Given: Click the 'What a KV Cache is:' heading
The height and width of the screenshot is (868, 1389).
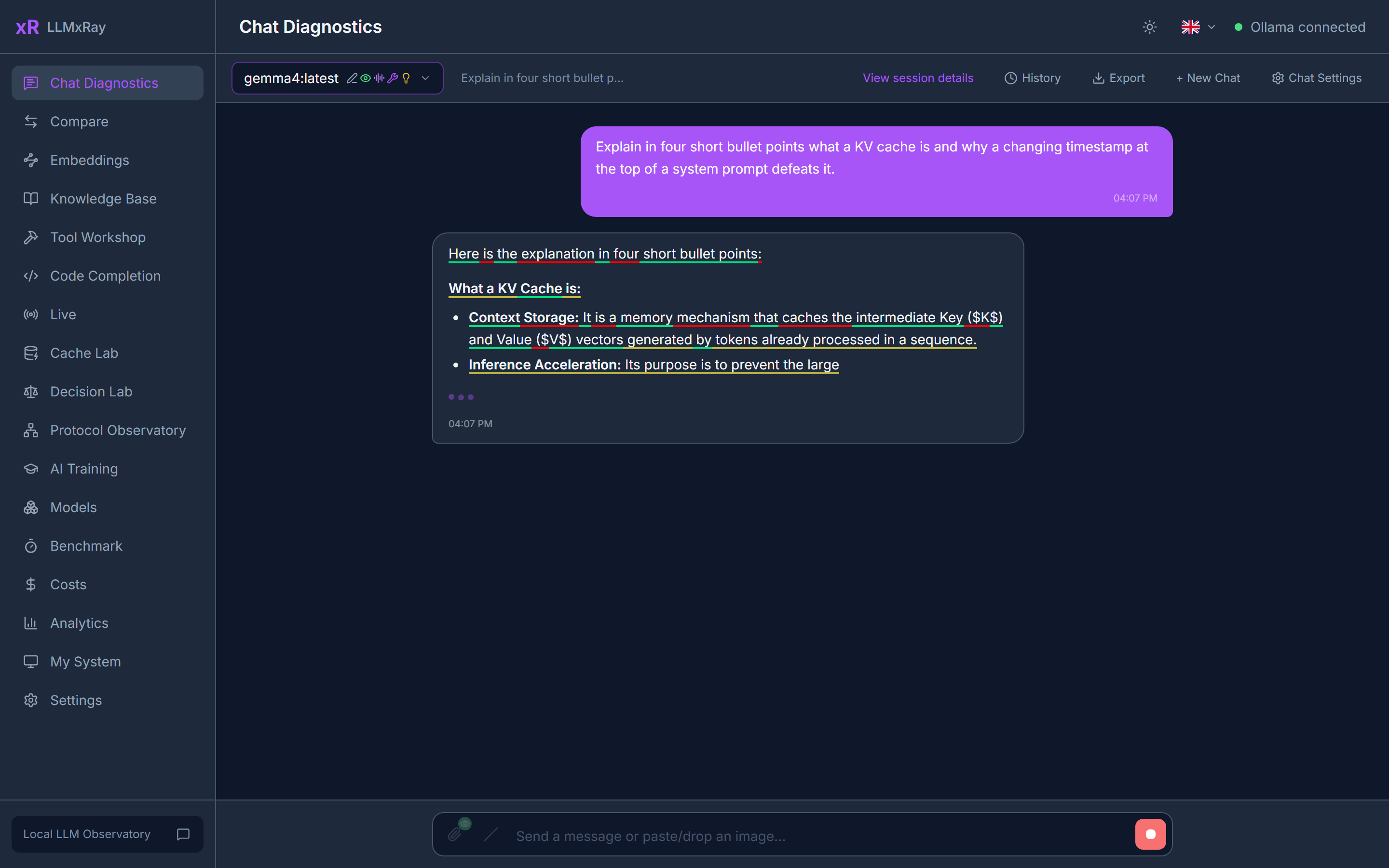Looking at the screenshot, I should pyautogui.click(x=514, y=288).
